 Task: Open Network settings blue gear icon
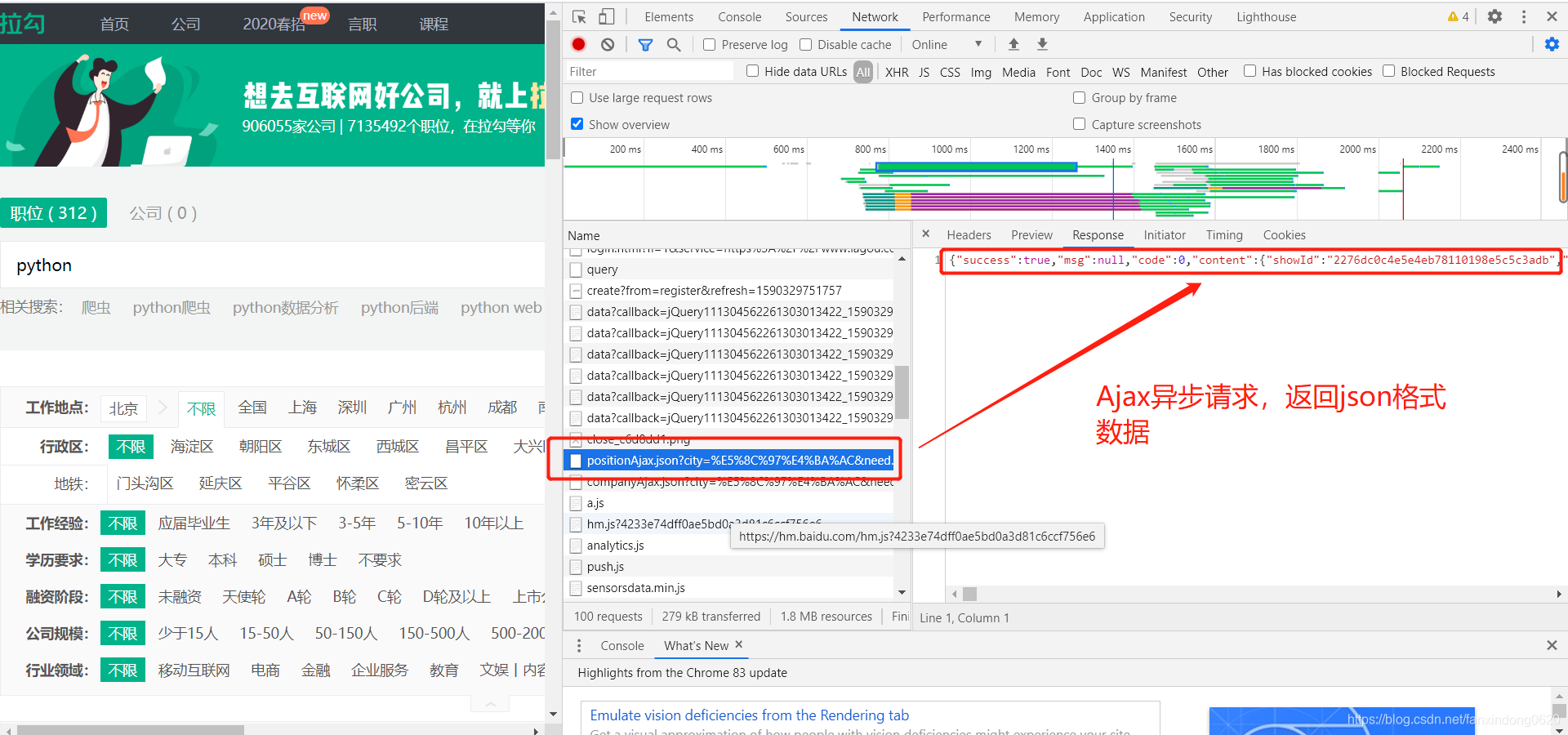click(x=1552, y=44)
